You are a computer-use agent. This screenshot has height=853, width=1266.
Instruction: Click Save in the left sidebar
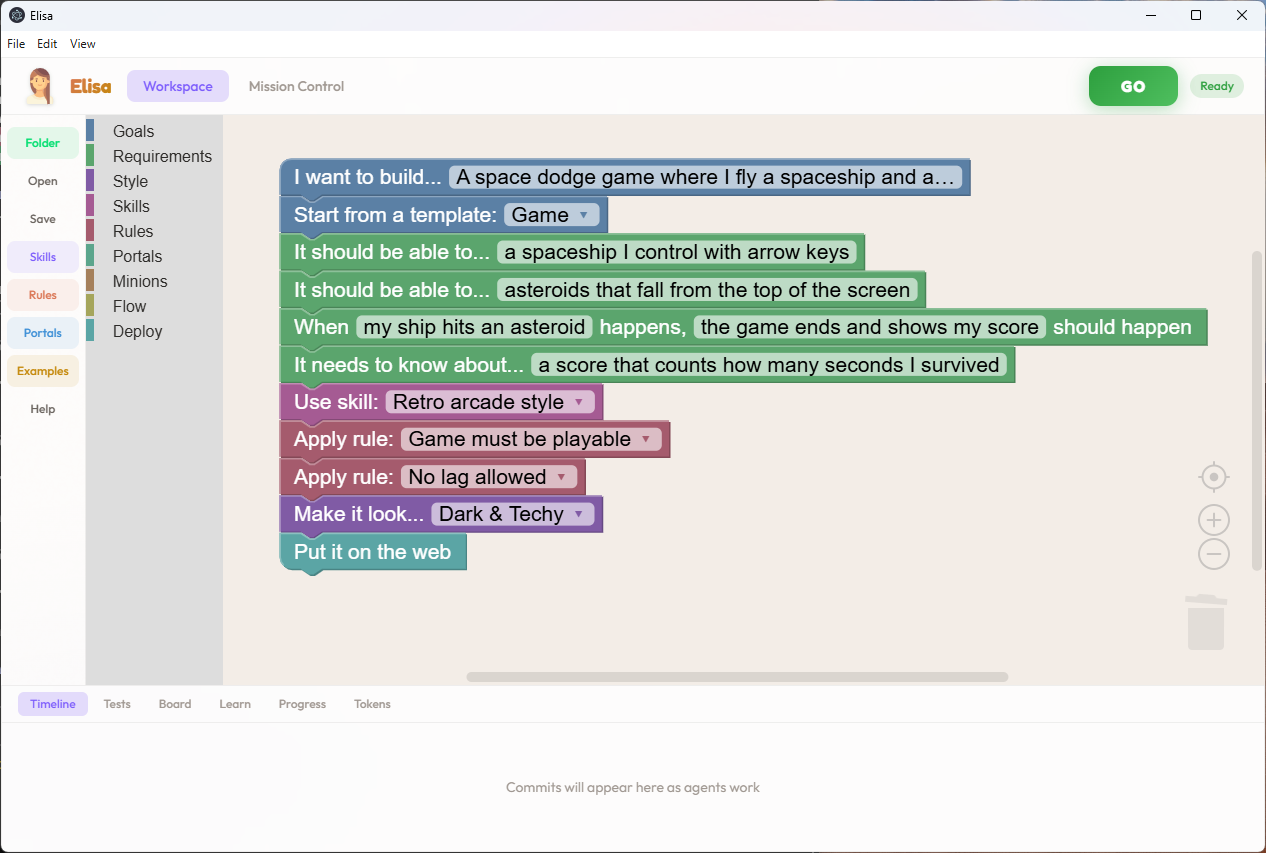tap(42, 218)
